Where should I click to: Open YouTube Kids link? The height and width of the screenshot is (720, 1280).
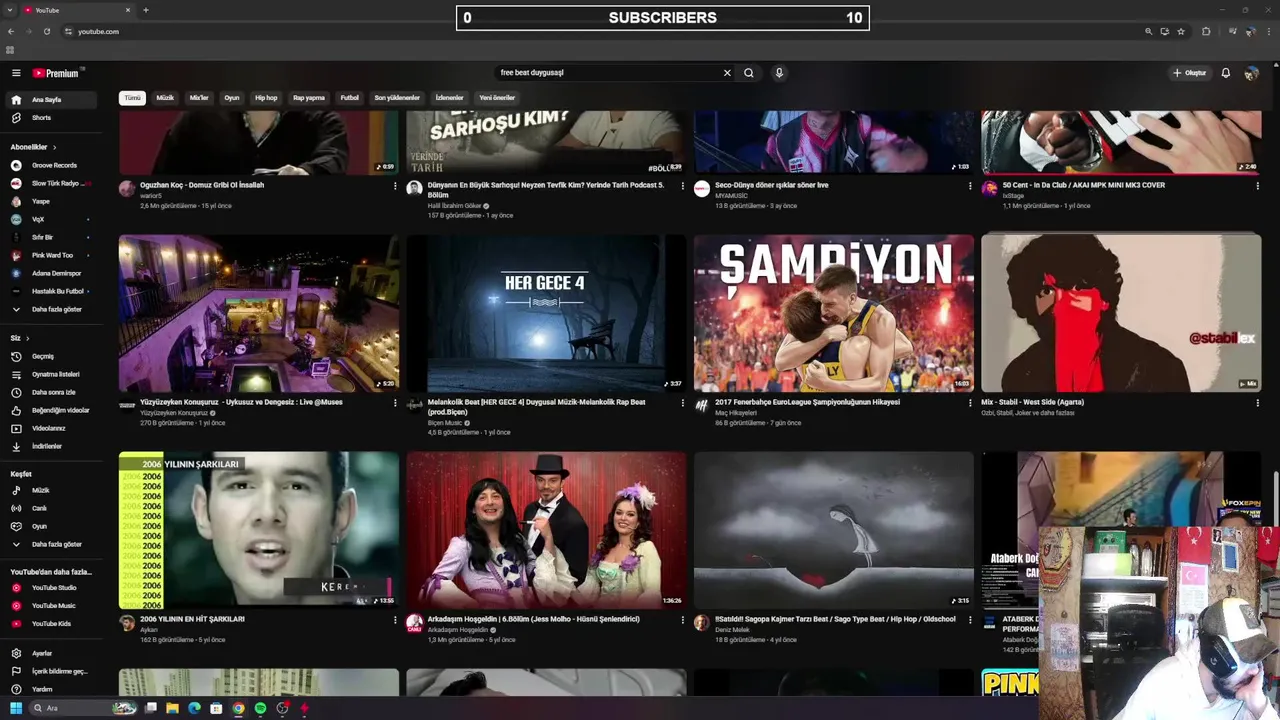52,624
